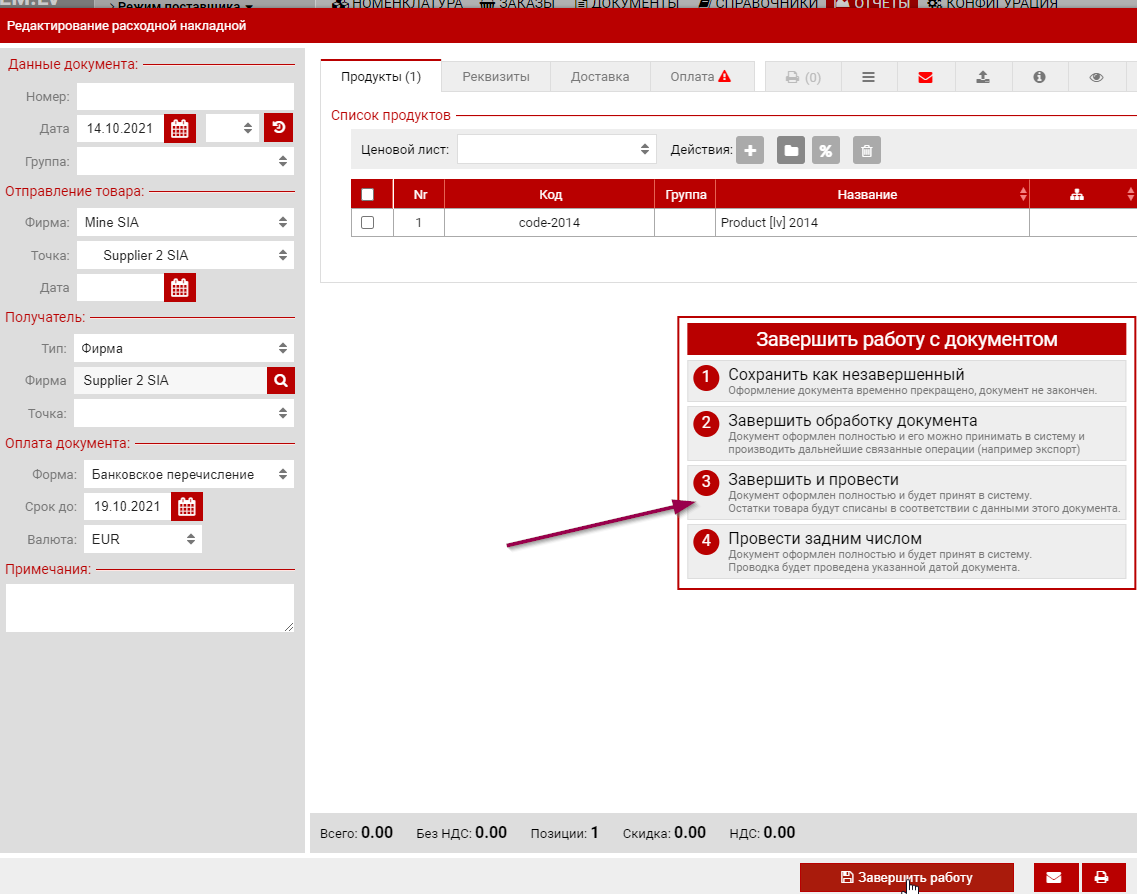Screen dimensions: 1137x894
Task: Open the Доставка tab
Action: click(600, 77)
